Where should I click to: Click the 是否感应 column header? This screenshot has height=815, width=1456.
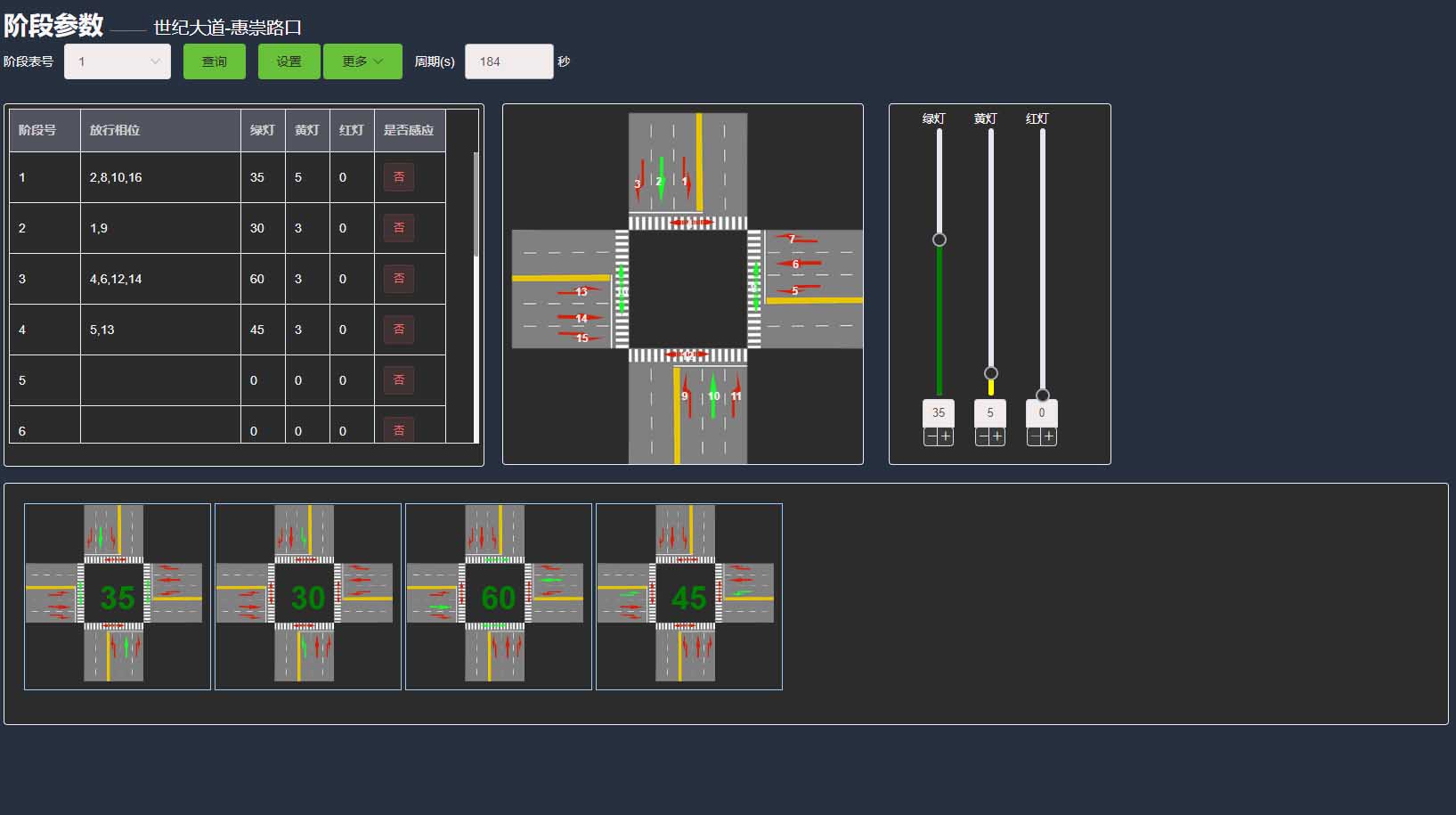[x=410, y=130]
